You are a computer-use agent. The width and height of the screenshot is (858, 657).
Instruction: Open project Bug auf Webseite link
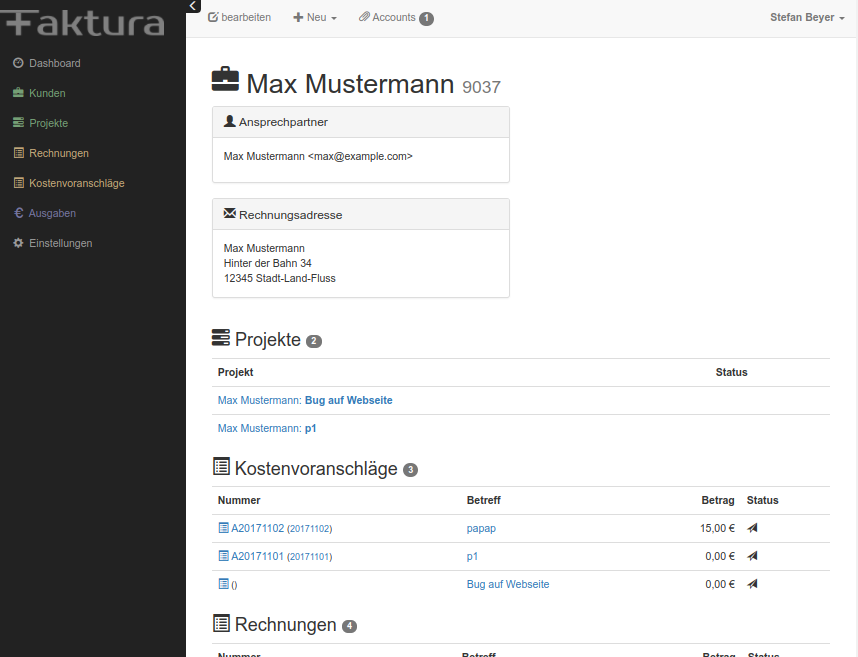click(305, 400)
